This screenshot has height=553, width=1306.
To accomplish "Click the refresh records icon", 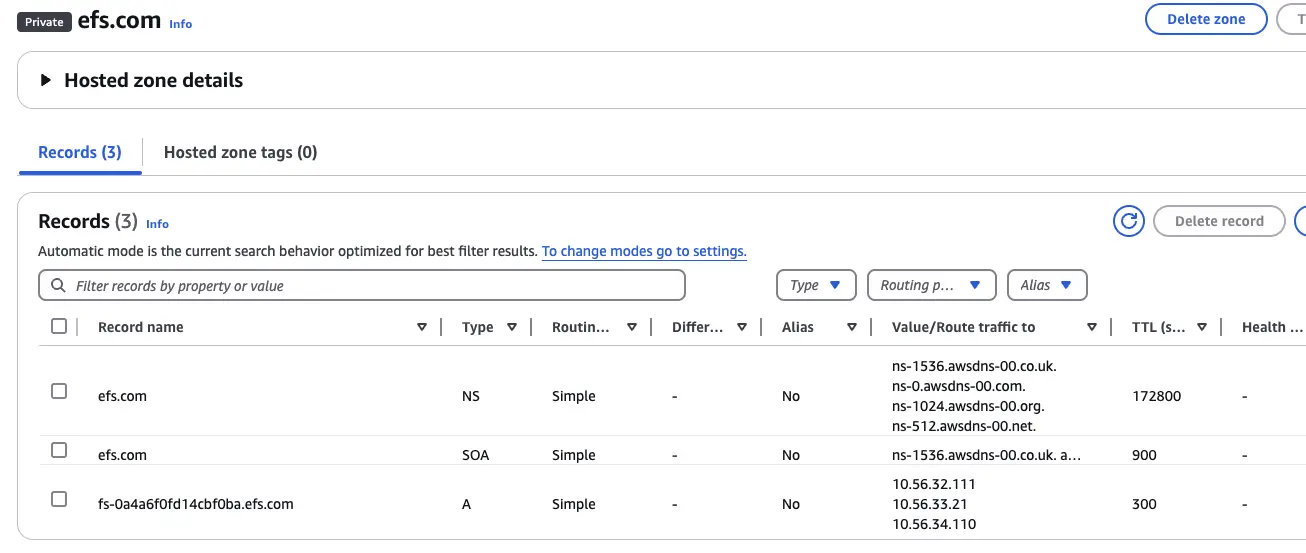I will click(1129, 221).
